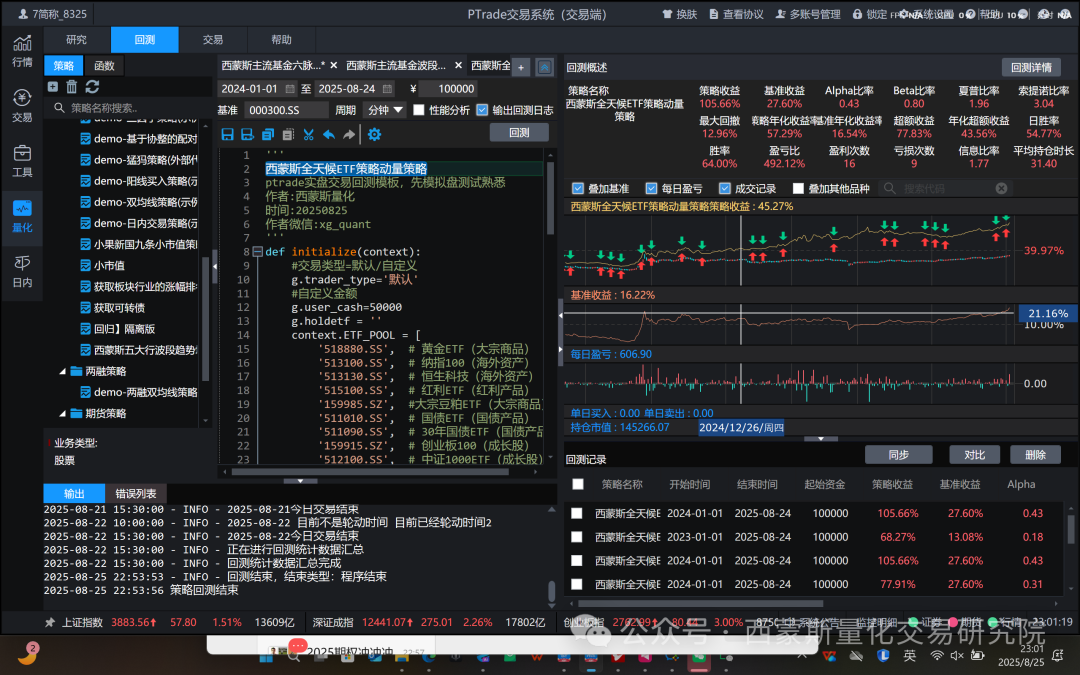Select the 量化 quant sidebar icon
The height and width of the screenshot is (675, 1080).
pos(22,216)
